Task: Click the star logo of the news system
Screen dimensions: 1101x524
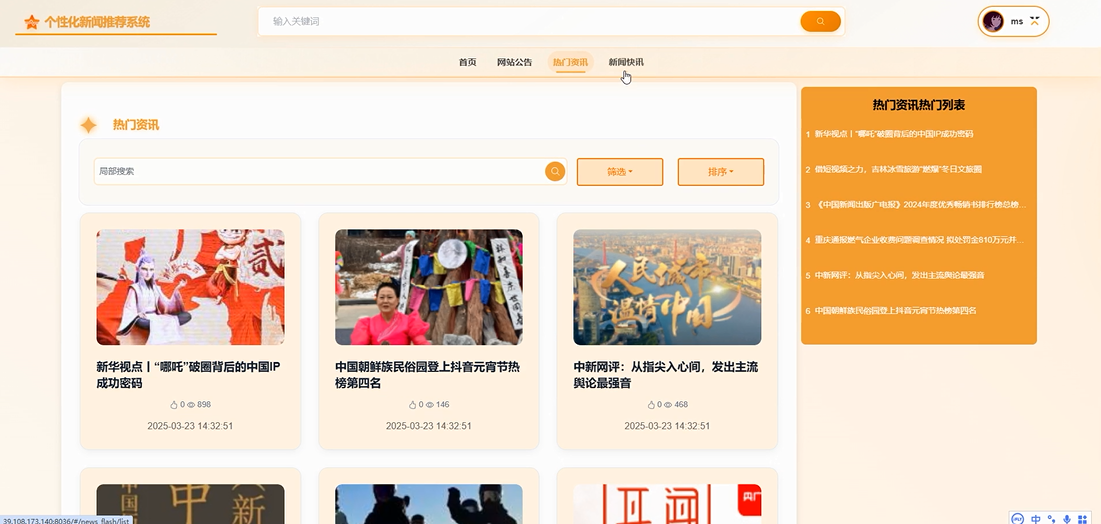Action: tap(32, 22)
